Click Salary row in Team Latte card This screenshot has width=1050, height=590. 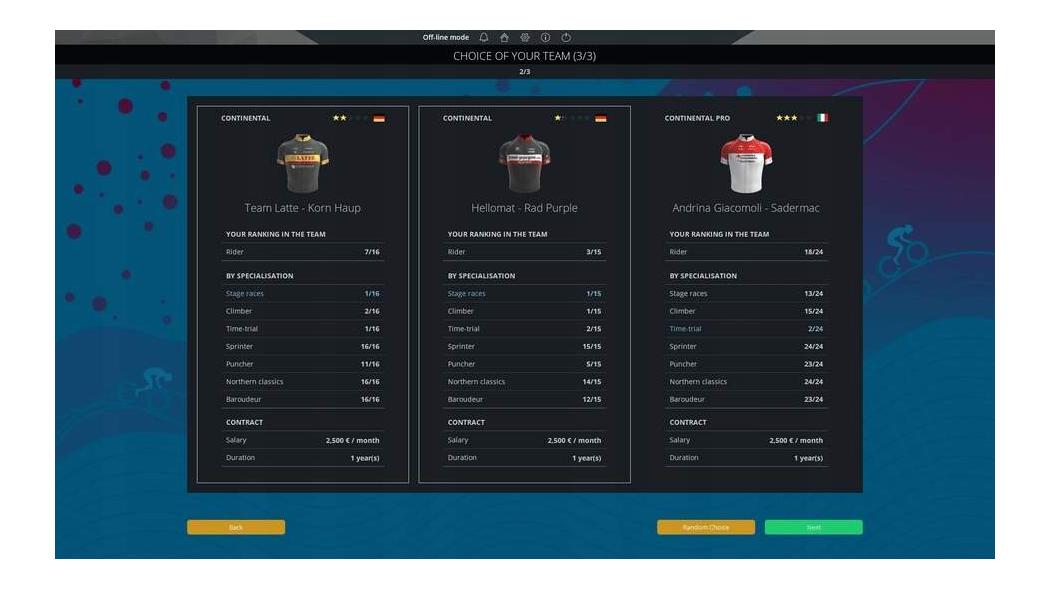(303, 440)
